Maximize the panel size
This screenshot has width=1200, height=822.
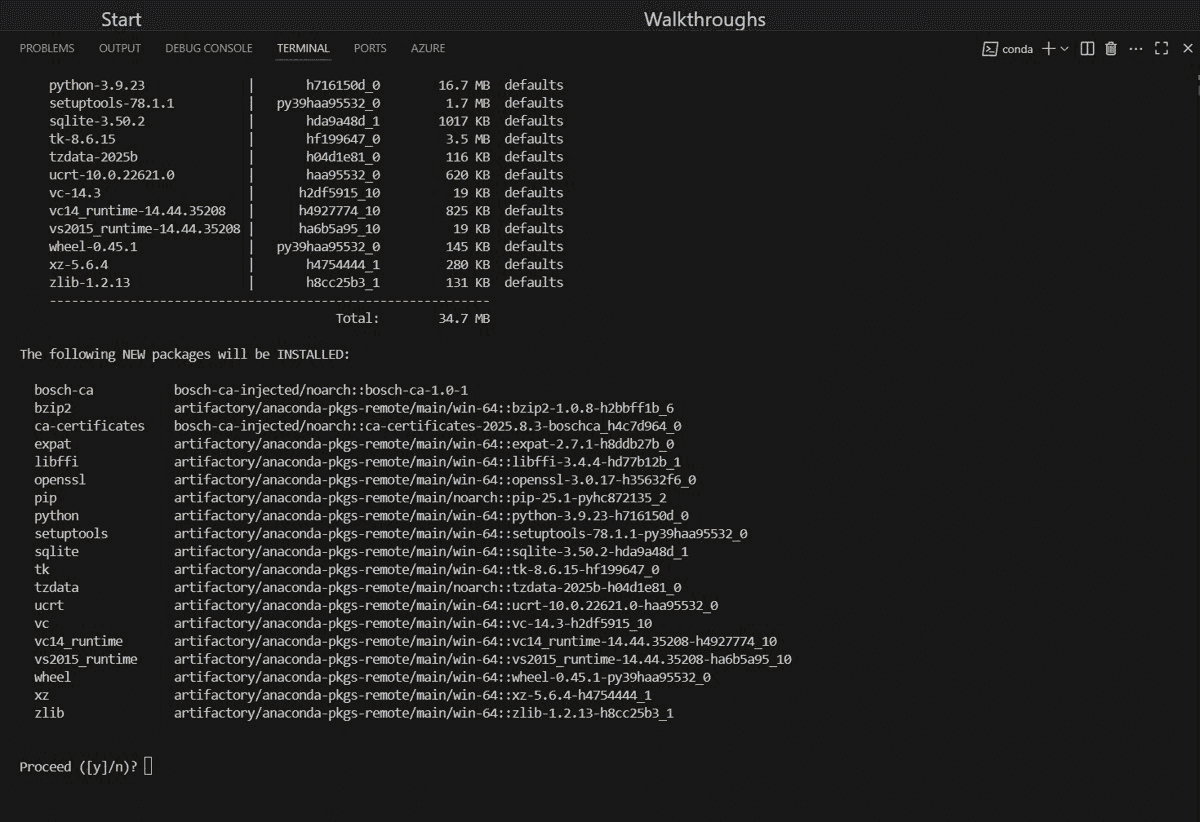tap(1162, 48)
